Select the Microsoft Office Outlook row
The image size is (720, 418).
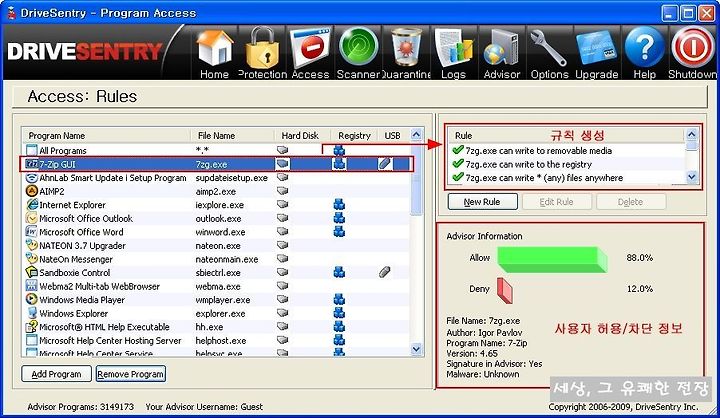pyautogui.click(x=216, y=218)
